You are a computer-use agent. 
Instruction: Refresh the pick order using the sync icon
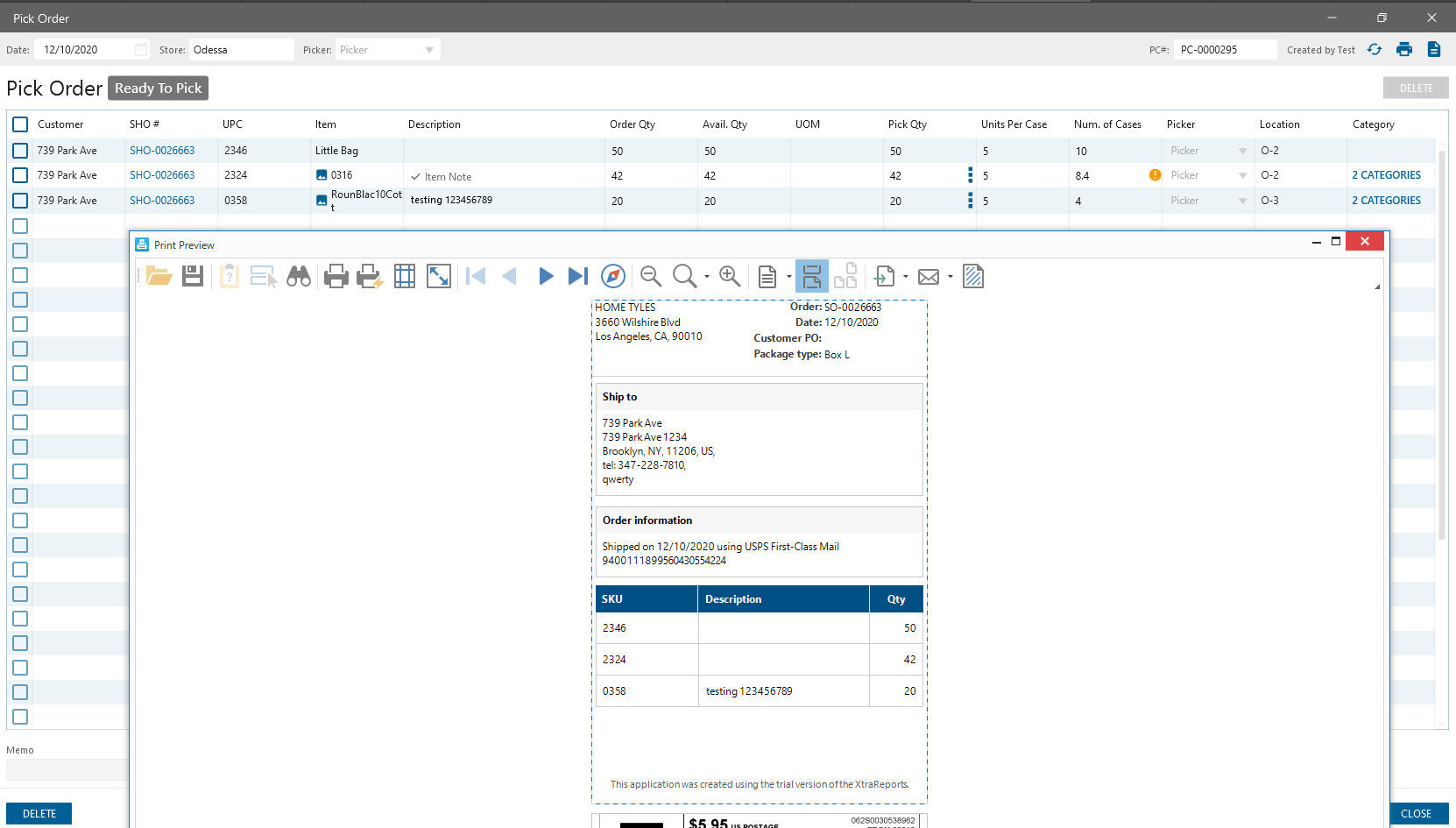(1375, 50)
